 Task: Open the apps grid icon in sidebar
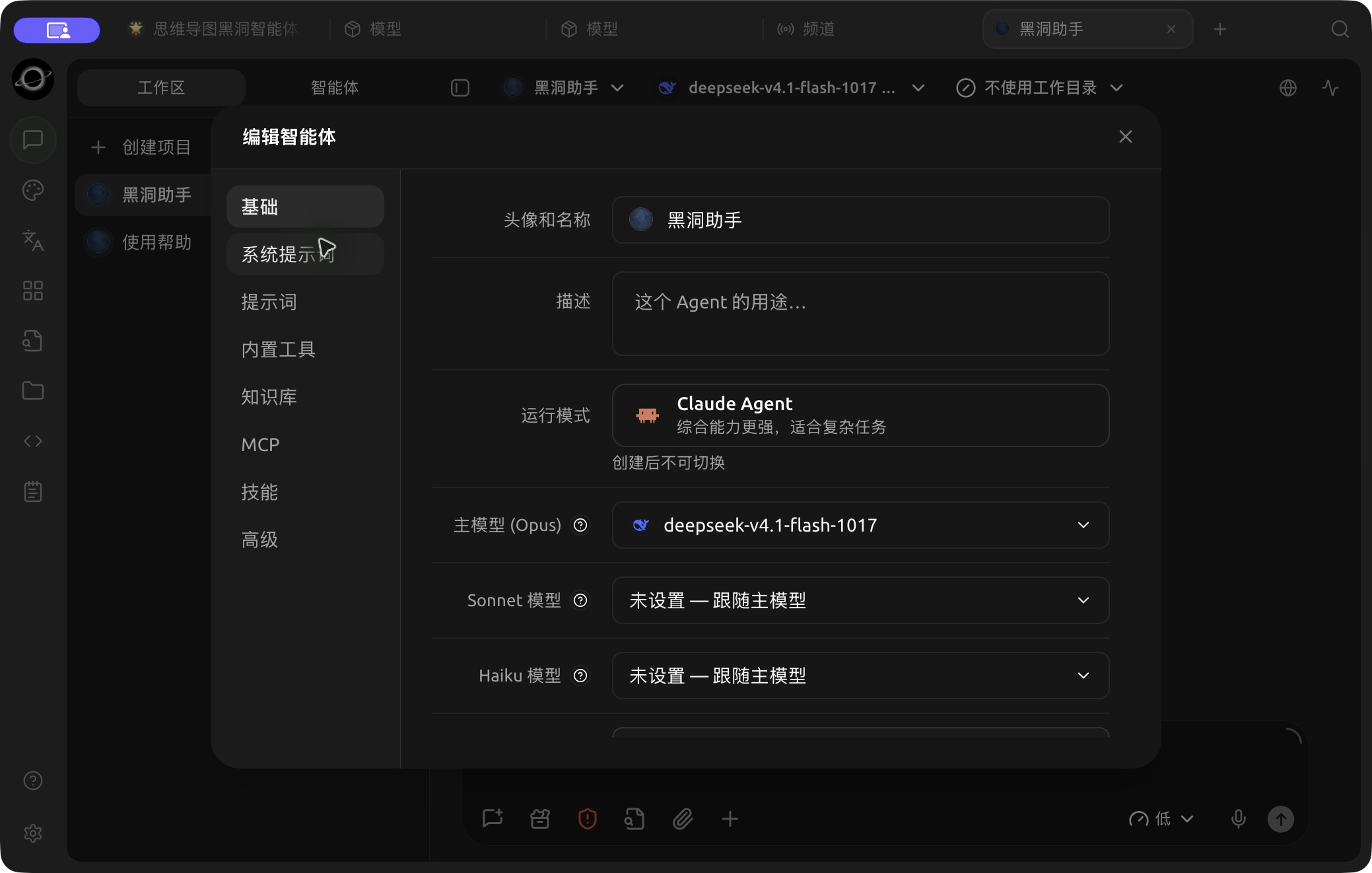point(33,291)
